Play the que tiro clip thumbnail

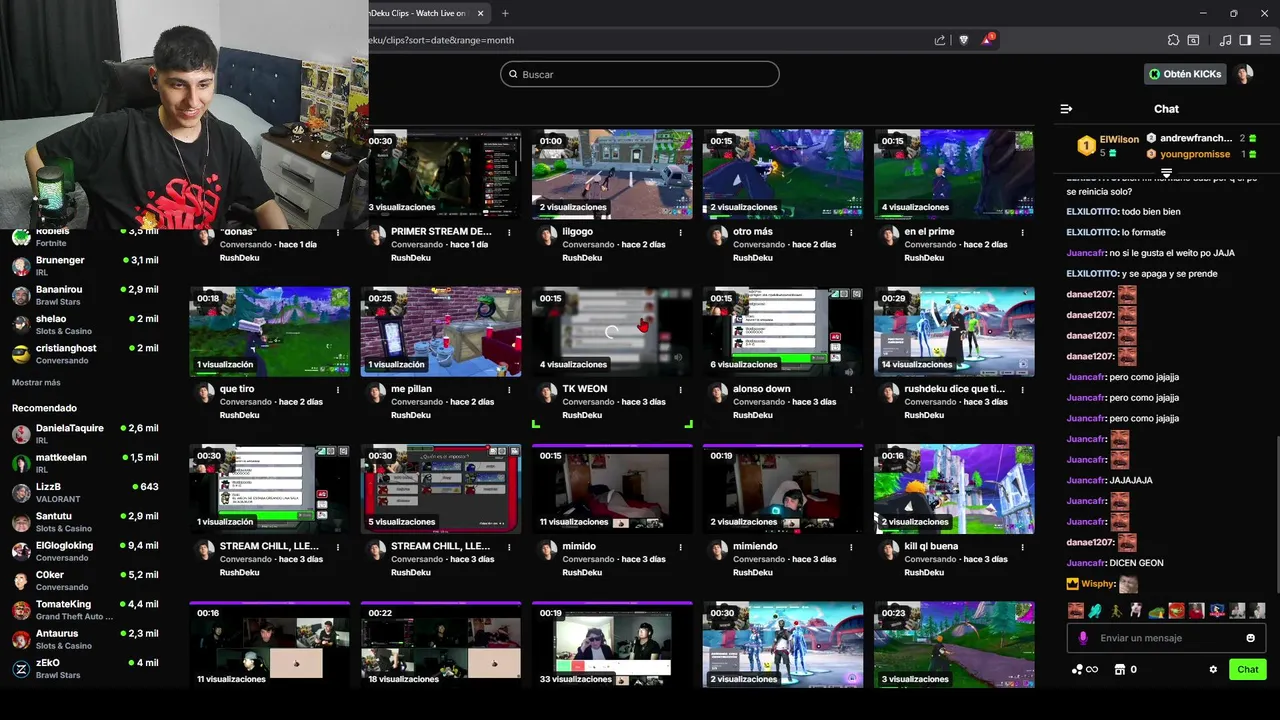(x=270, y=331)
